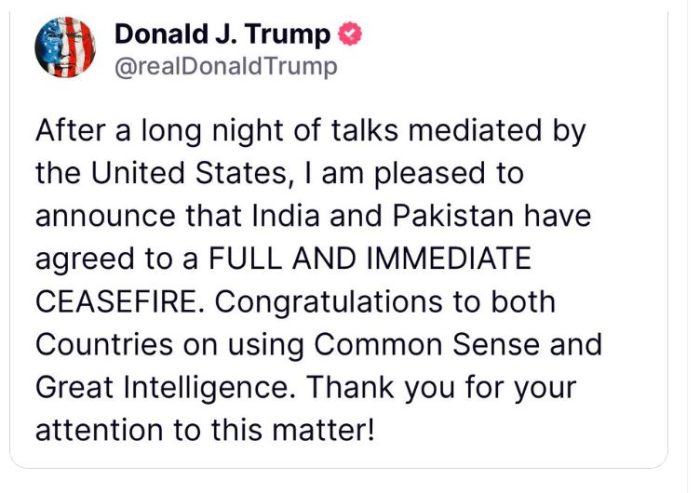Visit the @realDonaldTrump handle link
The height and width of the screenshot is (493, 700).
[226, 67]
